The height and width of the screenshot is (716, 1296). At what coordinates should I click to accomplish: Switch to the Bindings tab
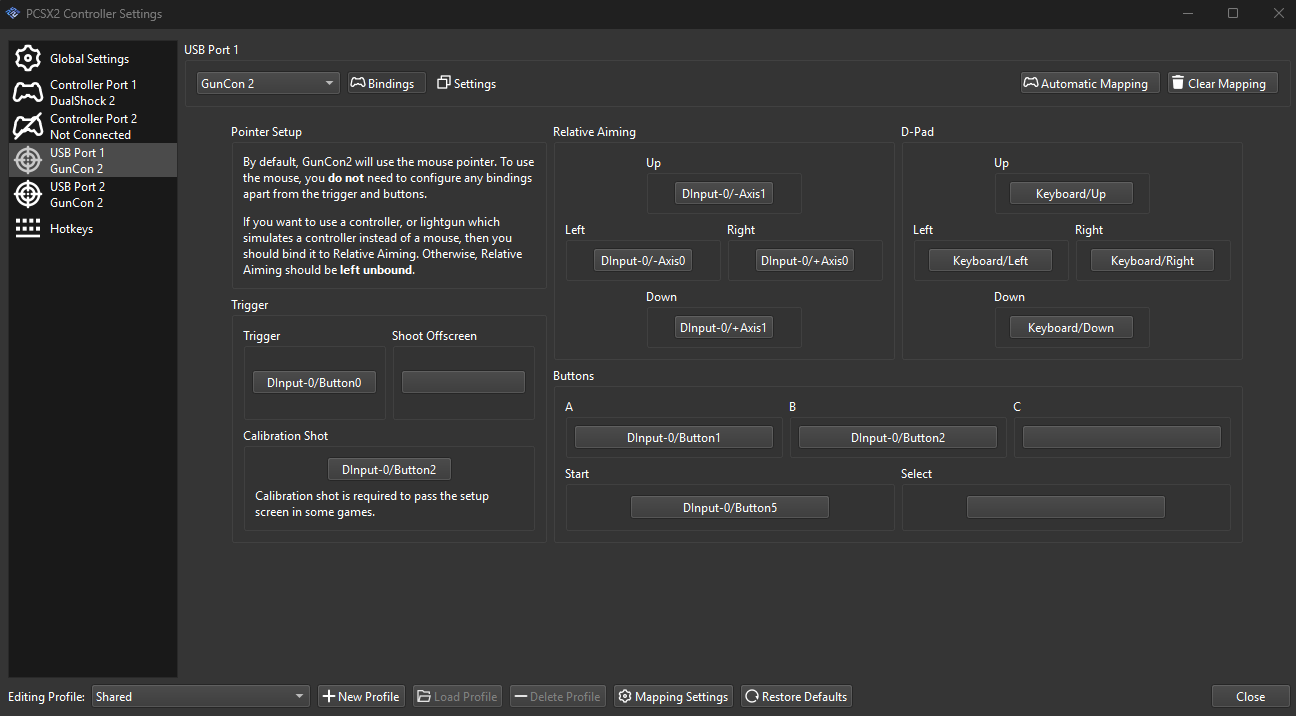387,84
